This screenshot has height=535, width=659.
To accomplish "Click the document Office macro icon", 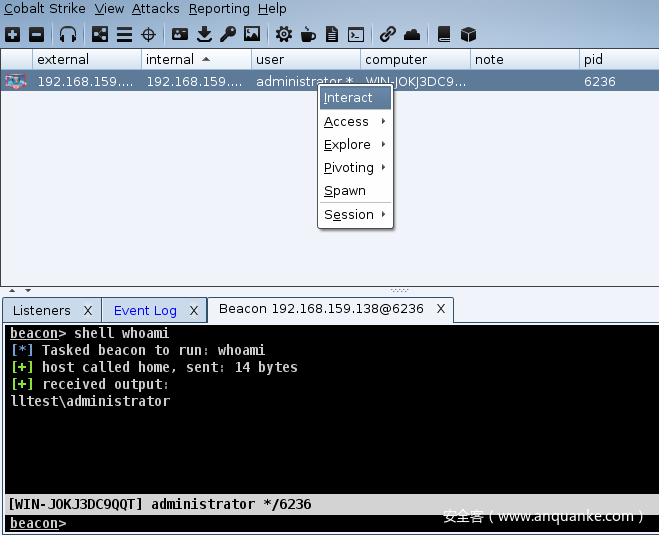I will pyautogui.click(x=332, y=34).
